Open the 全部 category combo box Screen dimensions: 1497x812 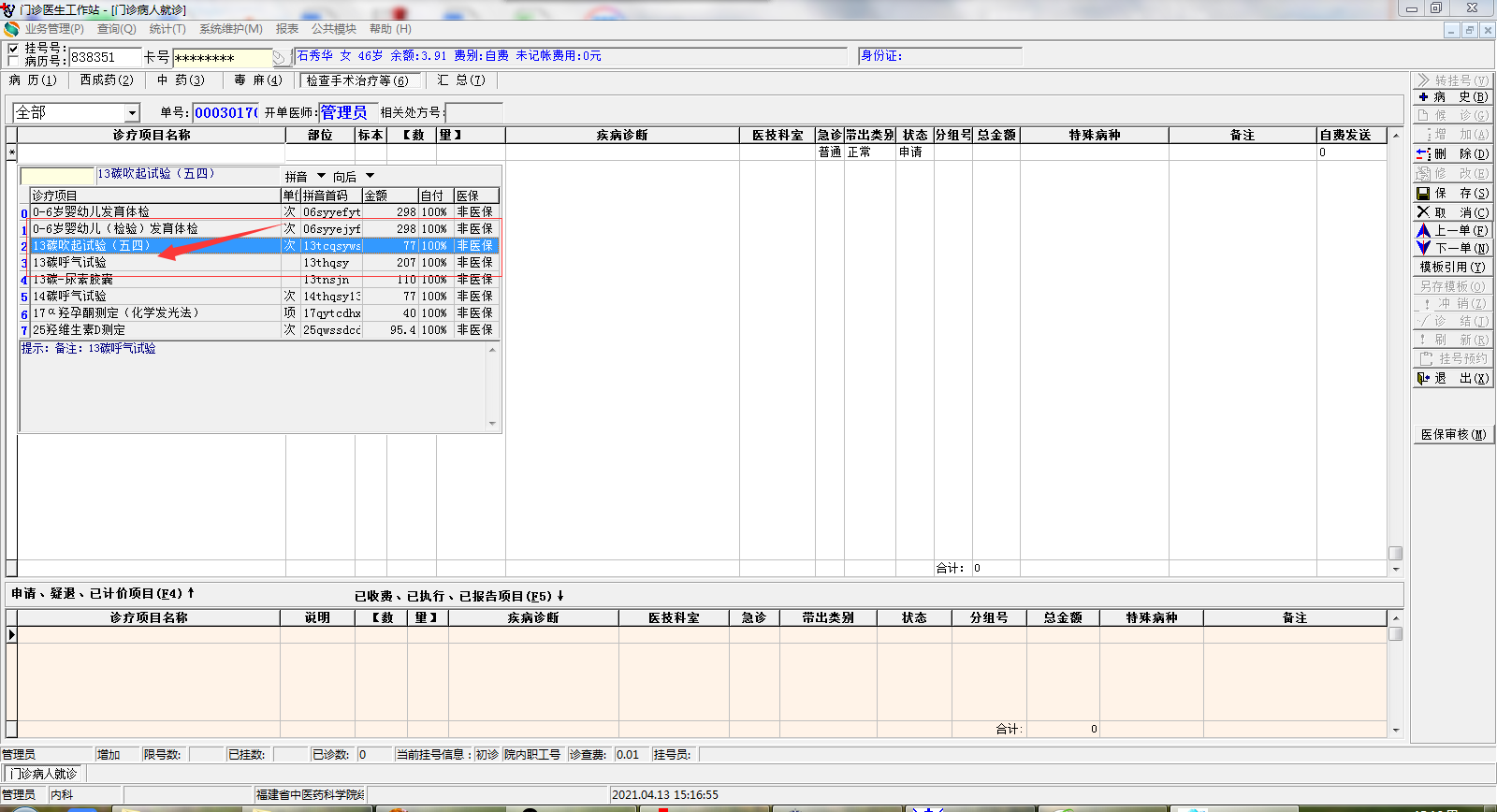(x=76, y=113)
